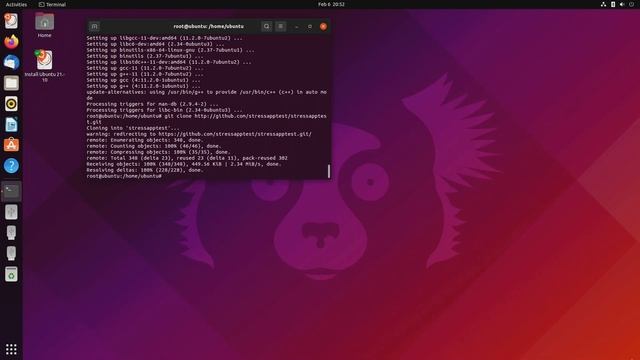Screen dimensions: 640x360
Task: Launch Firefox from the dock
Action: pyautogui.click(x=11, y=42)
